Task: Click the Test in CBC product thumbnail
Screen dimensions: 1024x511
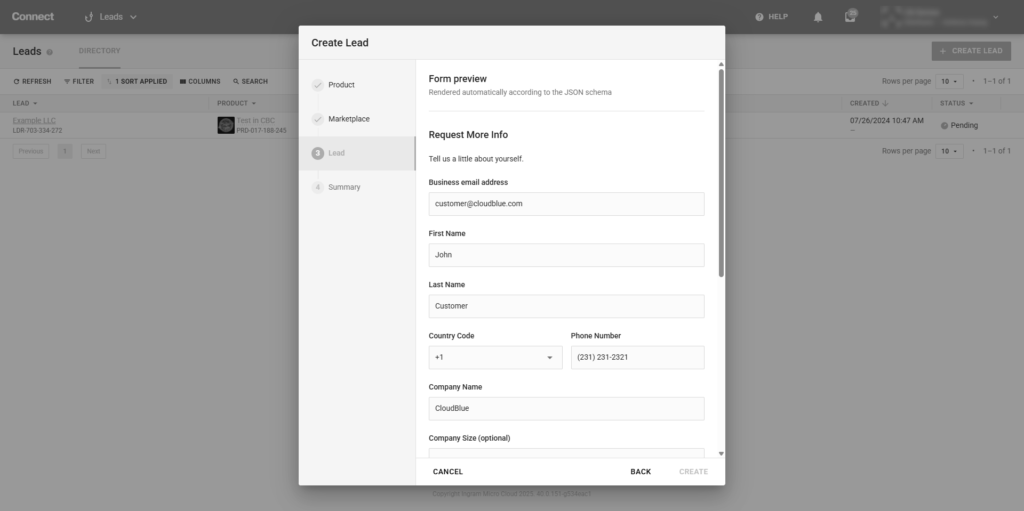Action: [x=226, y=125]
